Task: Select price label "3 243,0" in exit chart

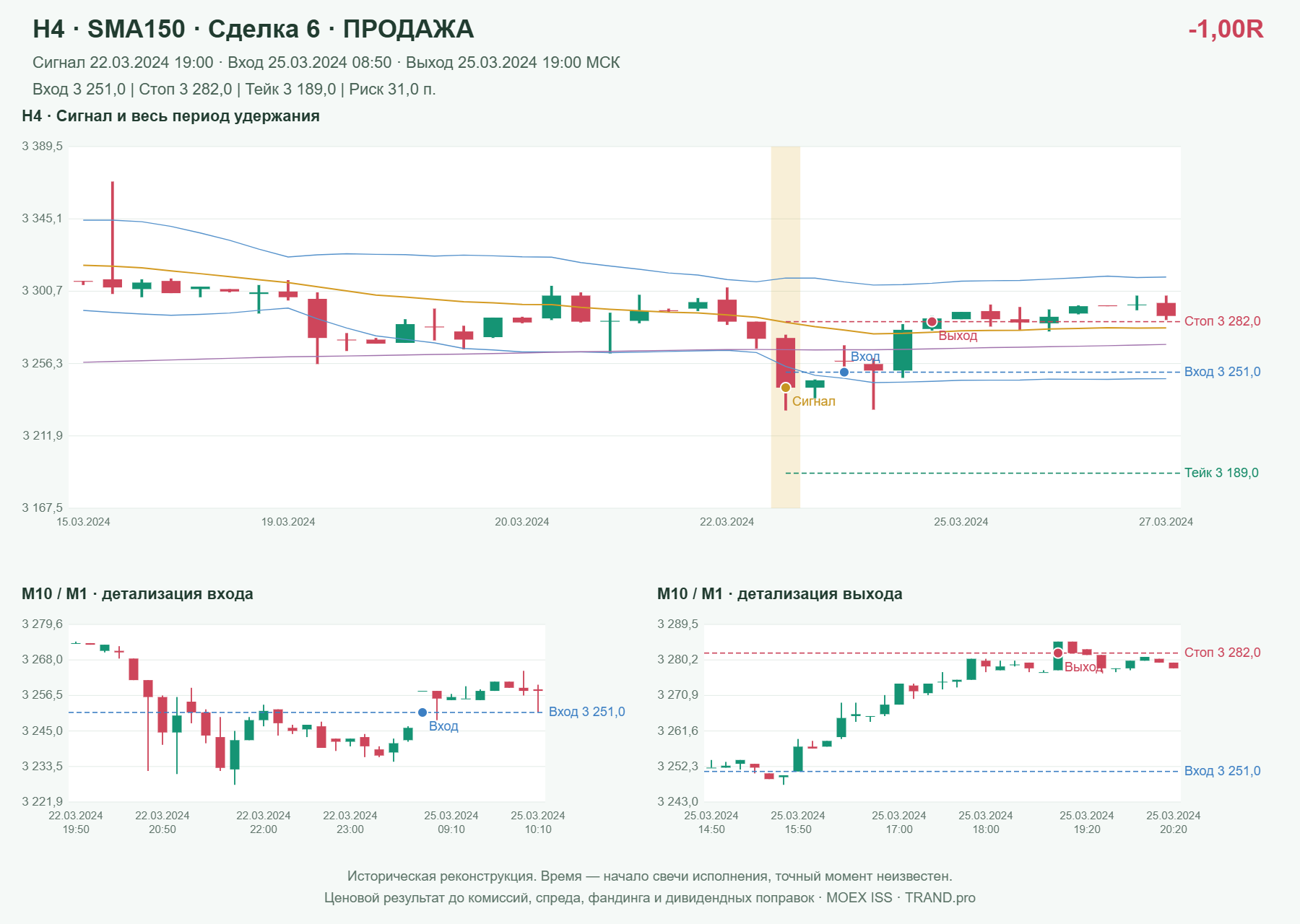Action: coord(678,801)
